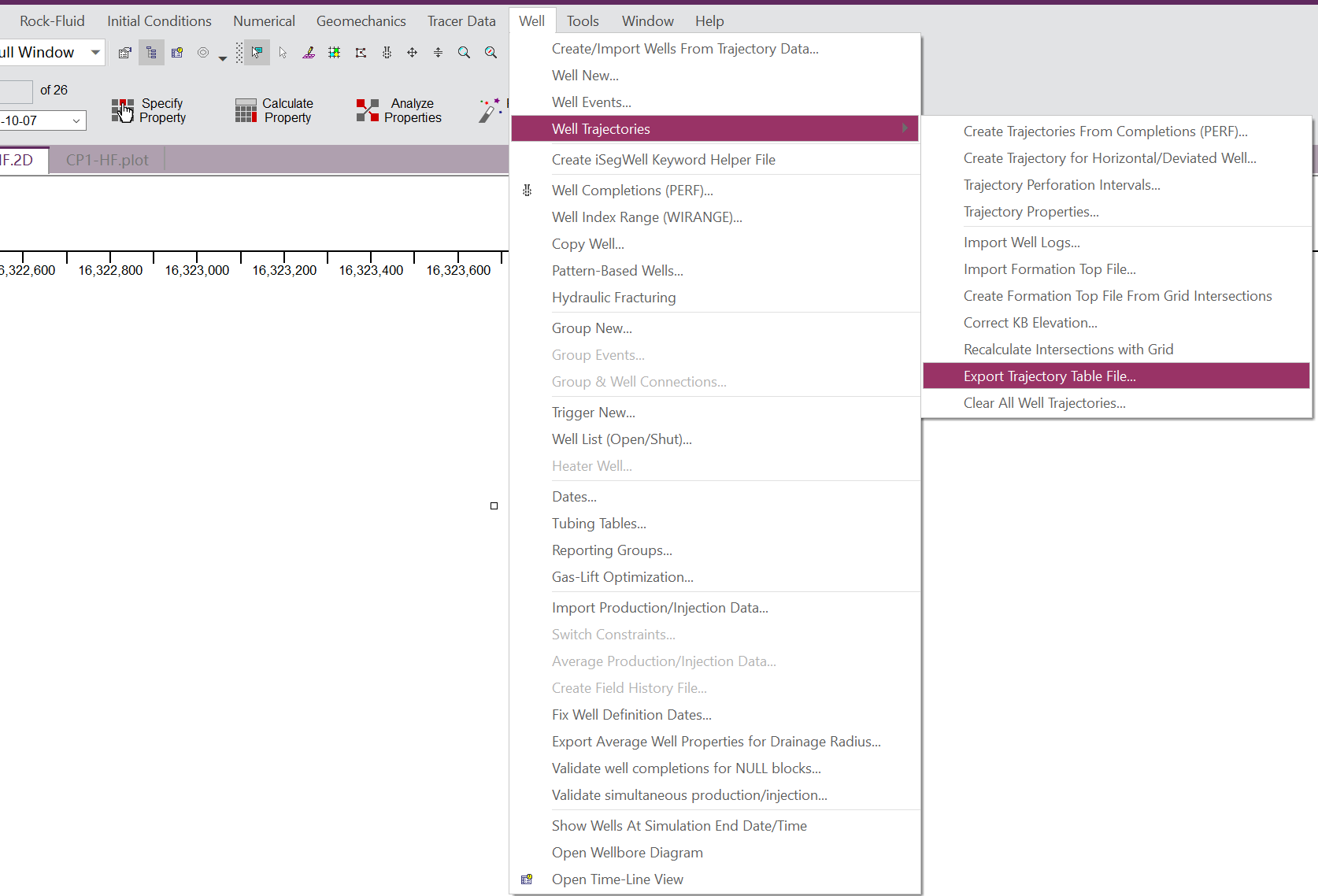Viewport: 1318px width, 896px height.
Task: Click Open Time-Line View menu entry
Action: point(617,879)
